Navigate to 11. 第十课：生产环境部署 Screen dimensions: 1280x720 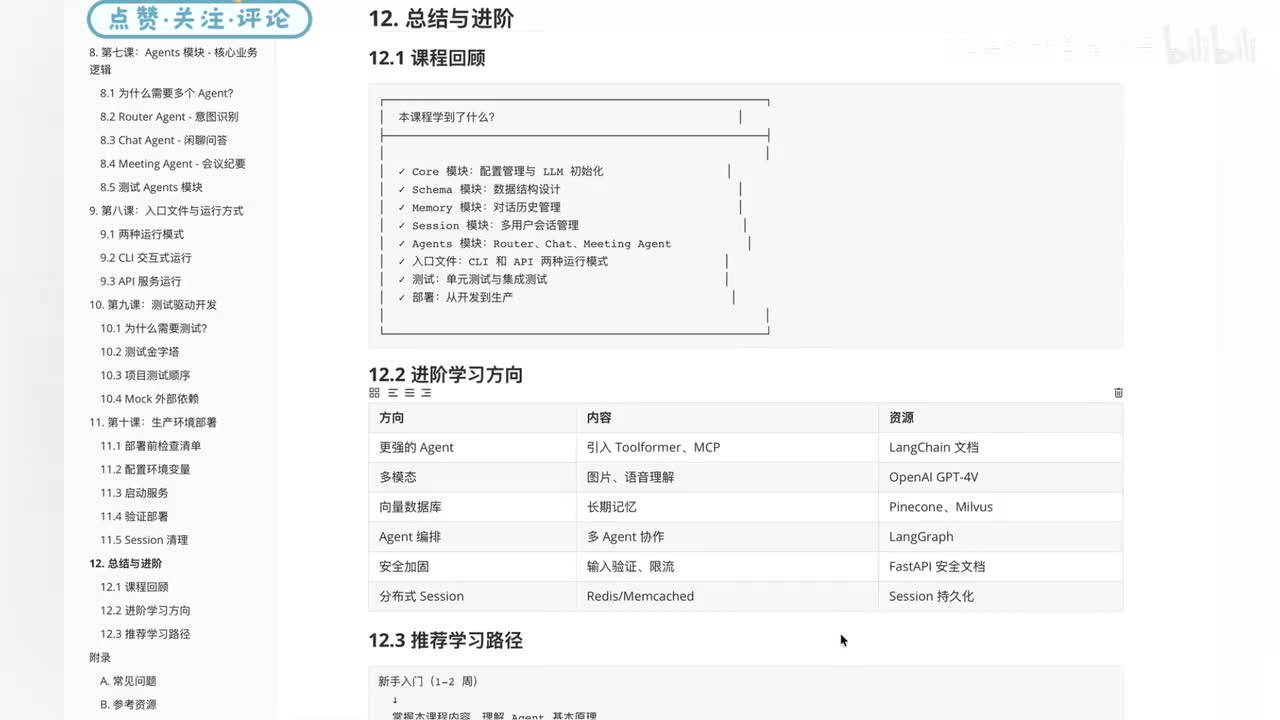(x=153, y=422)
